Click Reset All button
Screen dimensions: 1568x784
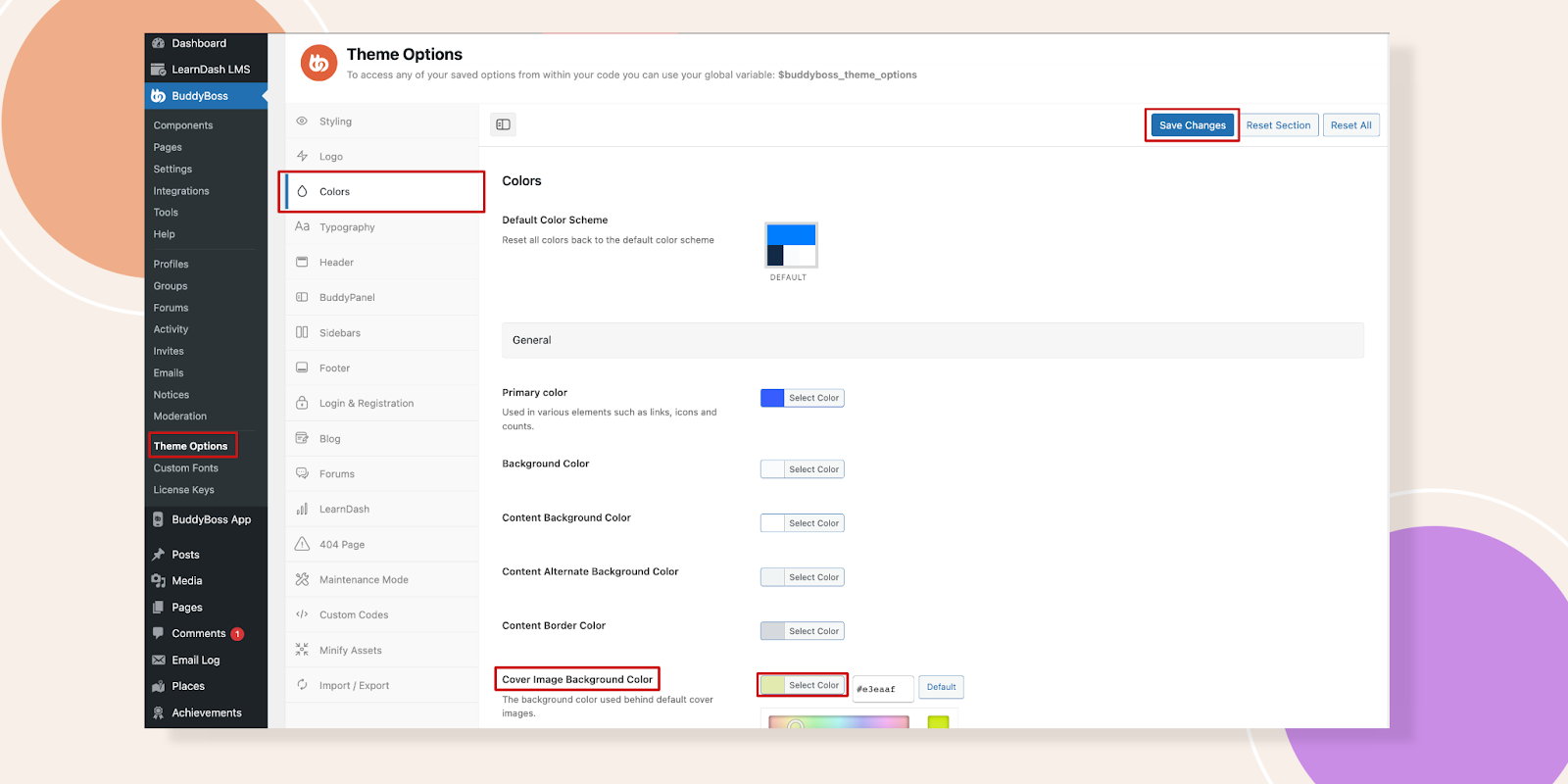click(x=1350, y=125)
